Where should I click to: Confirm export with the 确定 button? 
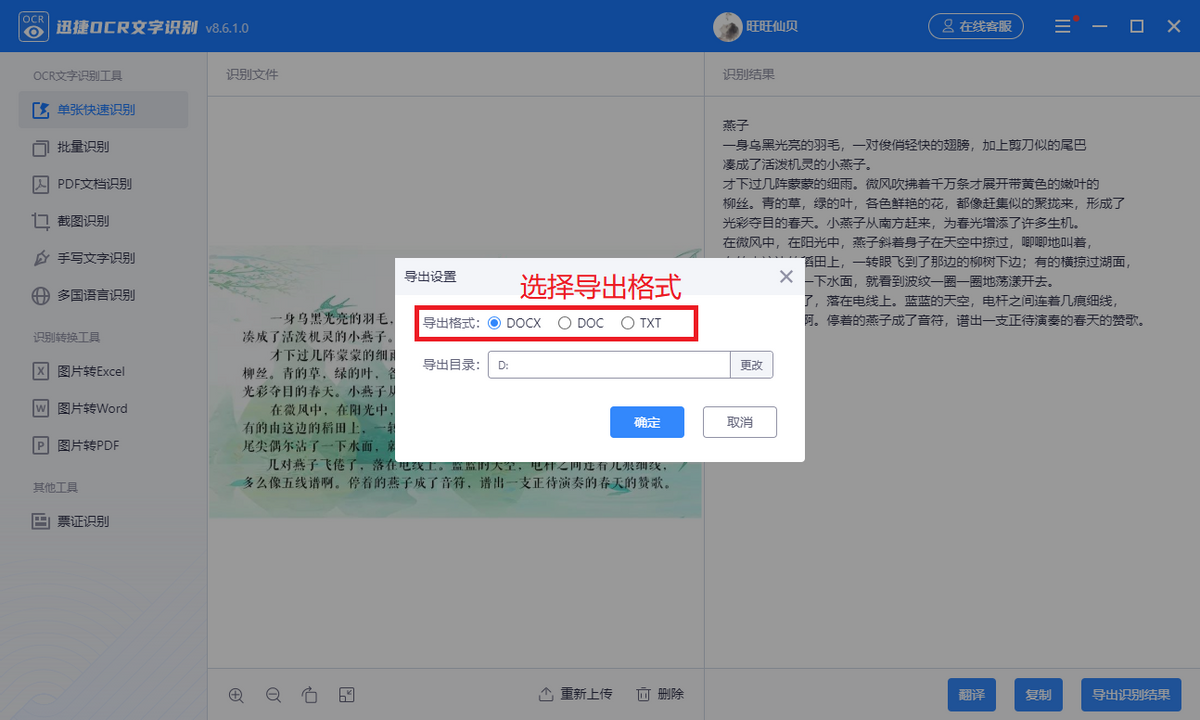[x=647, y=422]
